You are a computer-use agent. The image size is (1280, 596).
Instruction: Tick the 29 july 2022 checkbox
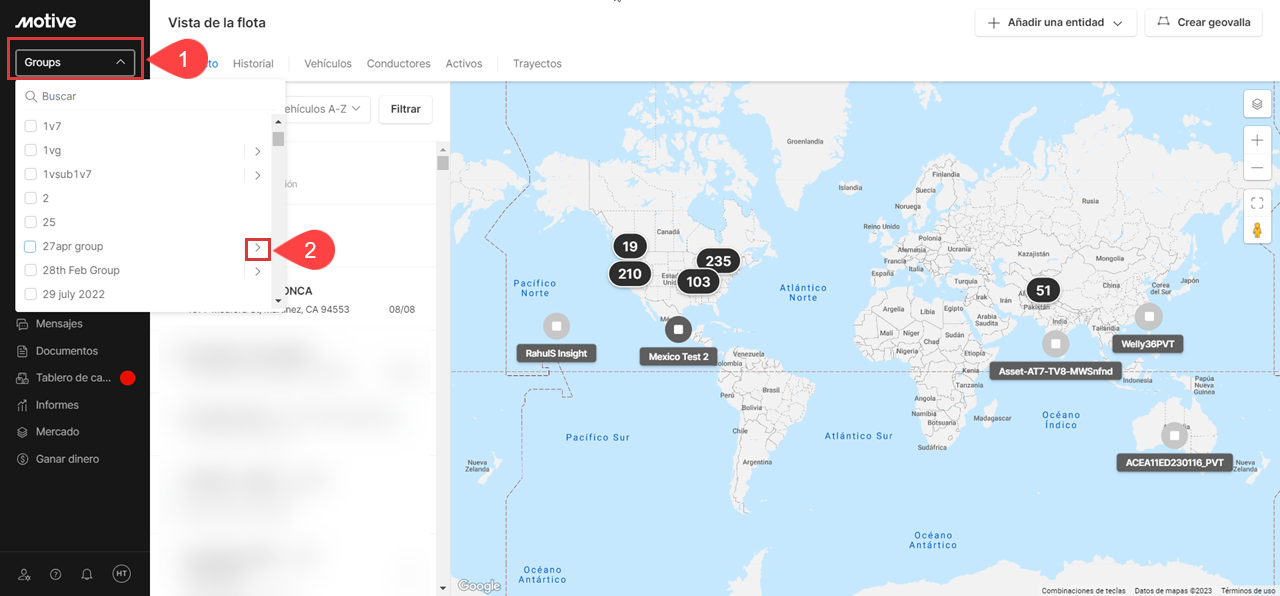point(31,294)
